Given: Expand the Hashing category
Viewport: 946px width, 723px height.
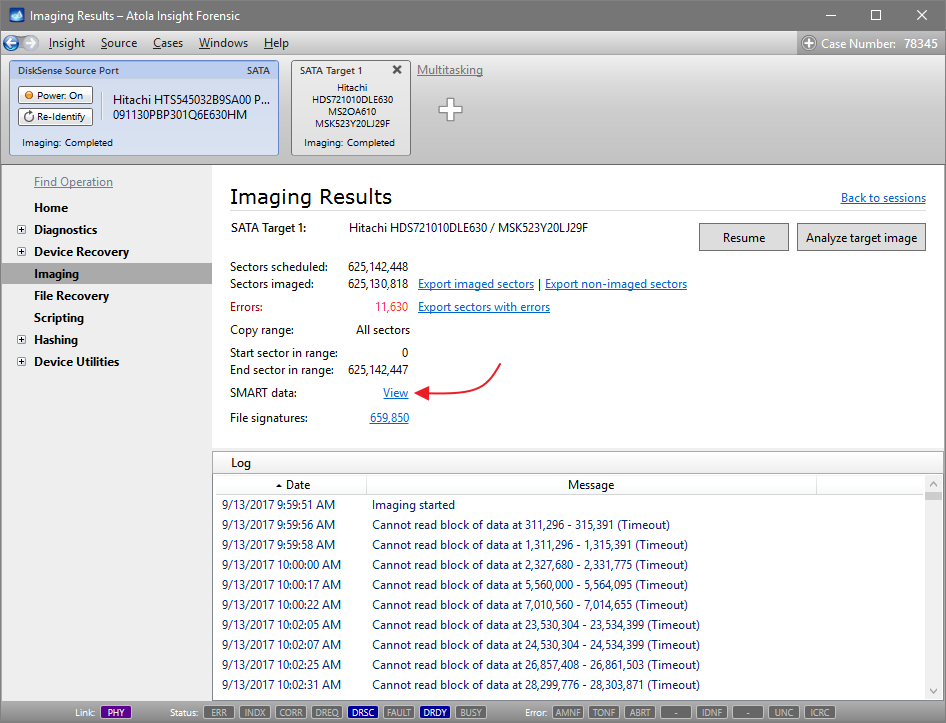Looking at the screenshot, I should [x=22, y=340].
